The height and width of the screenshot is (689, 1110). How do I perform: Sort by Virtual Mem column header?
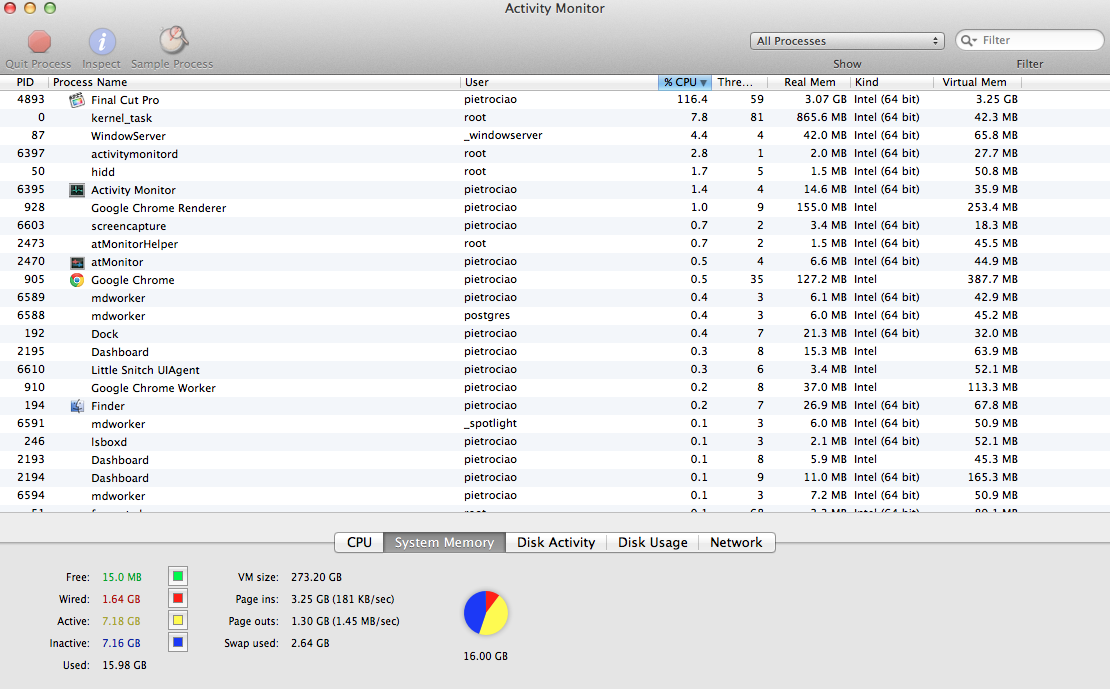(x=977, y=82)
